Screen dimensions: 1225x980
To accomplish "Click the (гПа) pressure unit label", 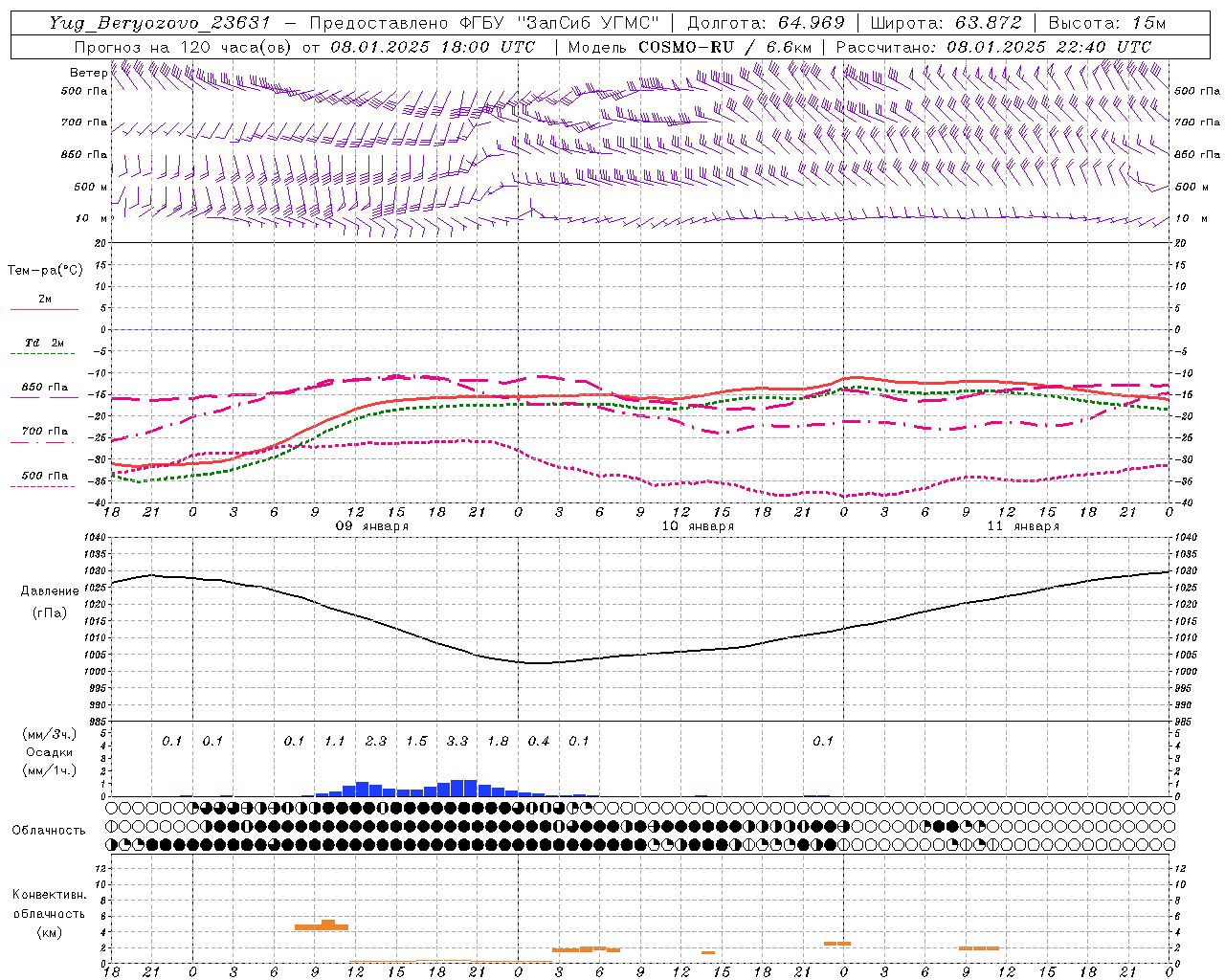I will point(50,613).
